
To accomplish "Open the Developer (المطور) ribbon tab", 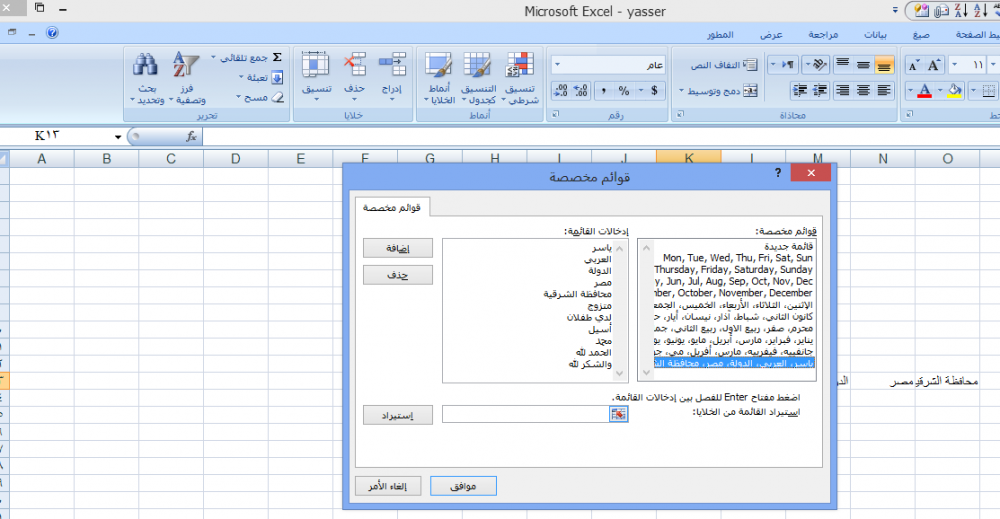I will [720, 34].
